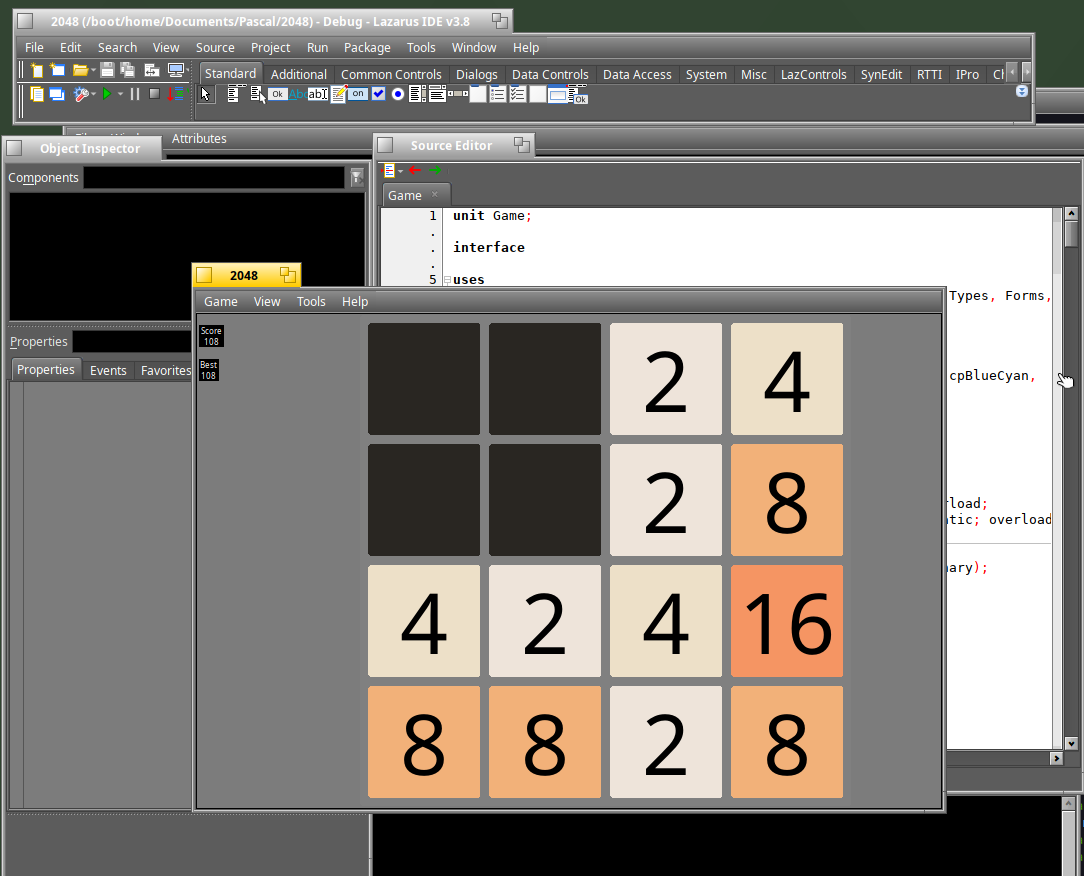
Task: Pick the TListBox palette component
Action: click(x=418, y=94)
